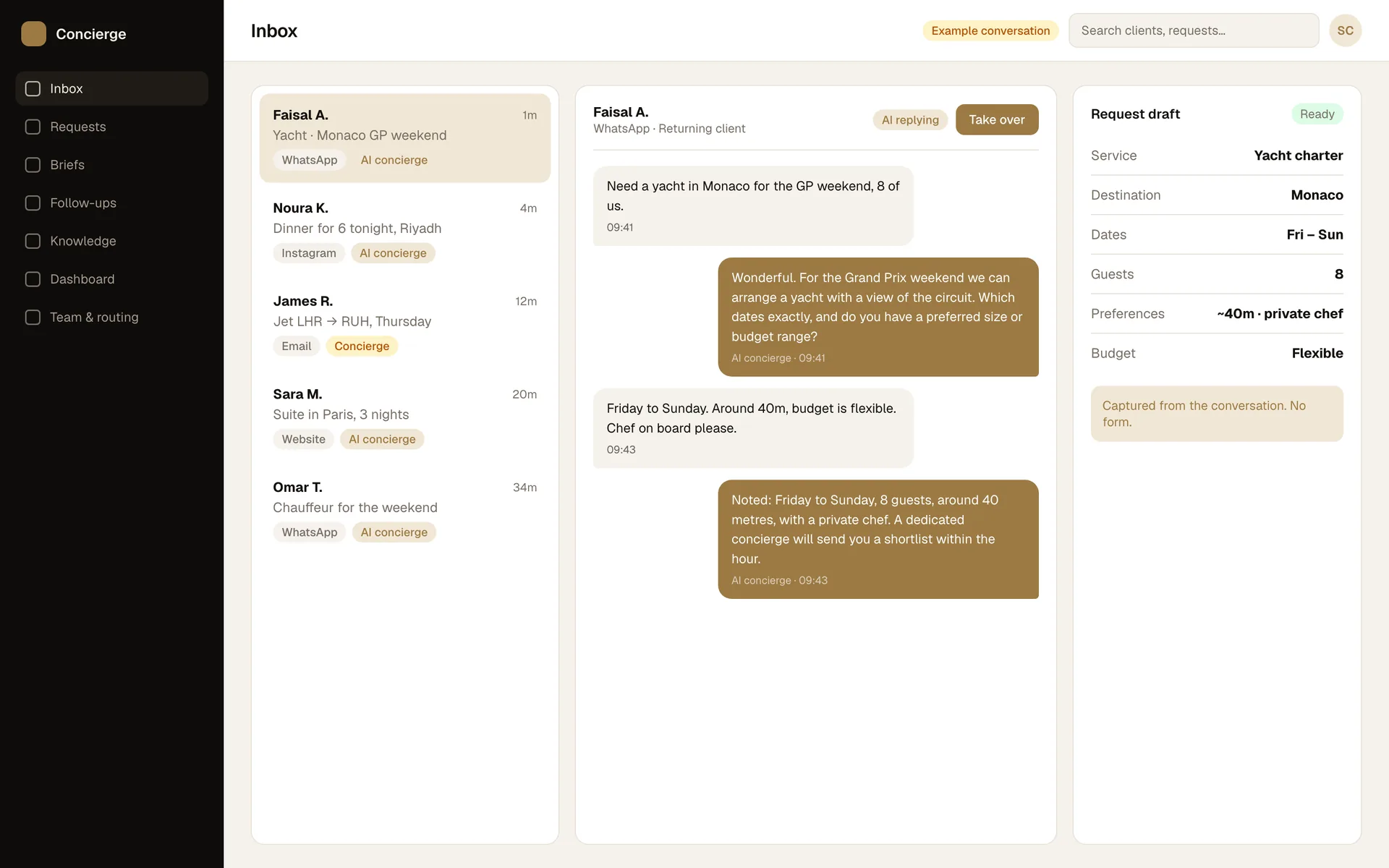Click the Dashboard sidebar icon
Image resolution: width=1389 pixels, height=868 pixels.
(x=33, y=279)
